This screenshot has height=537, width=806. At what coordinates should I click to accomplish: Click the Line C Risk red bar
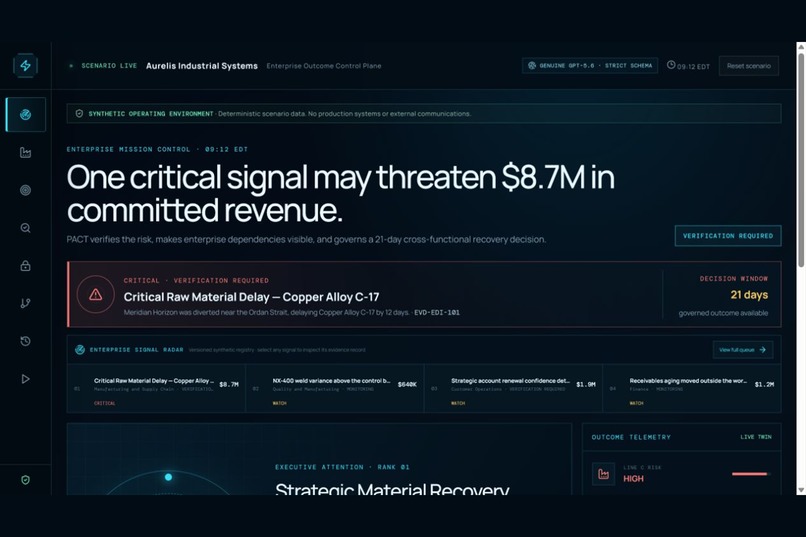pyautogui.click(x=749, y=474)
